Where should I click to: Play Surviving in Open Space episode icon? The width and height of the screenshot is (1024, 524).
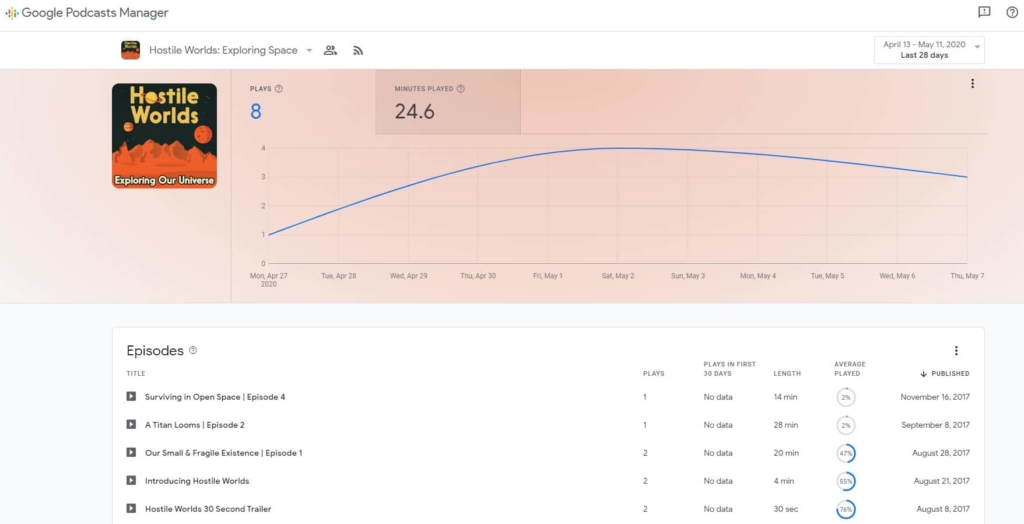tap(131, 397)
